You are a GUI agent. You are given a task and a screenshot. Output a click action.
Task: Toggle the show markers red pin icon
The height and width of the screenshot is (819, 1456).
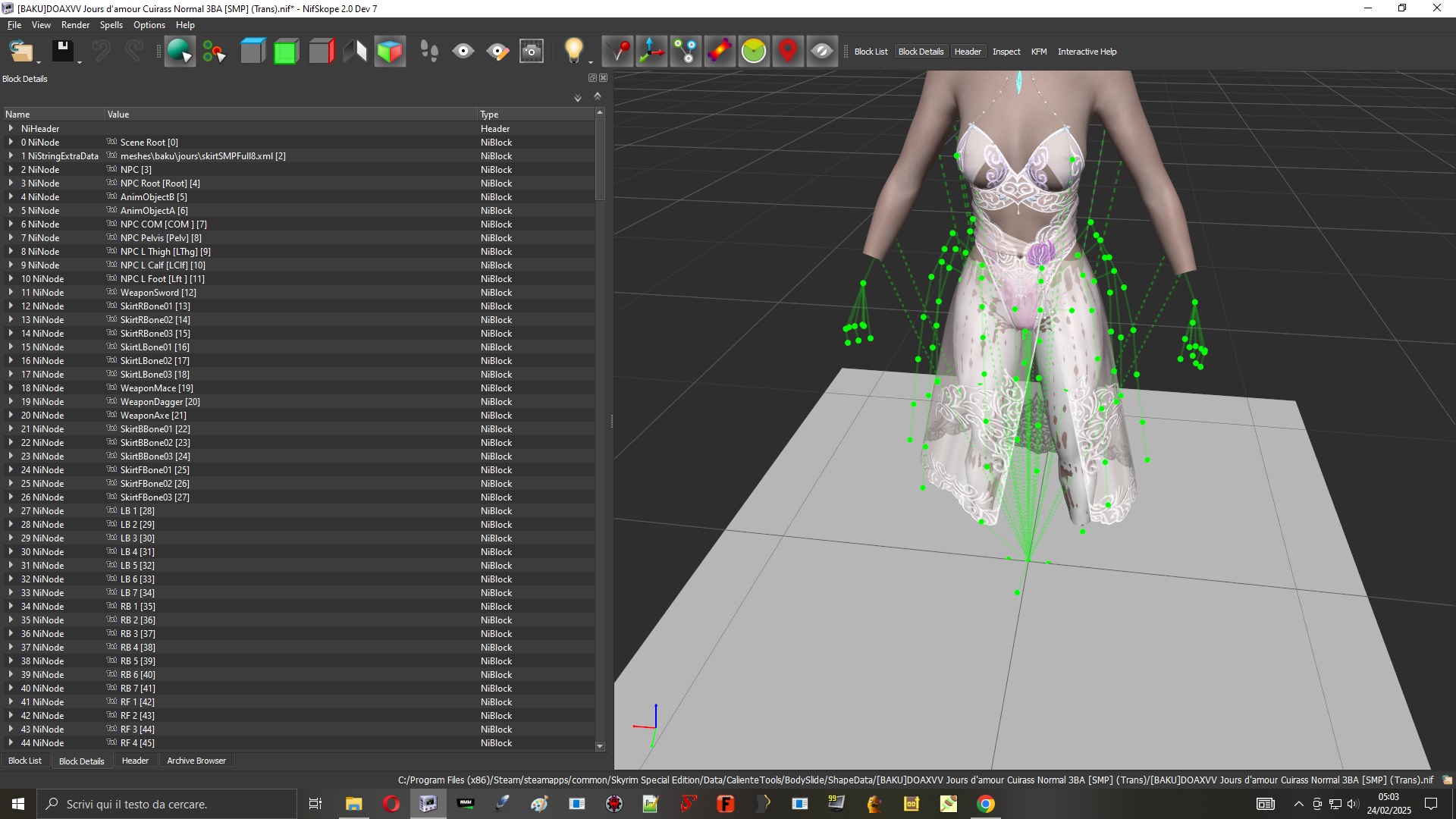click(788, 52)
